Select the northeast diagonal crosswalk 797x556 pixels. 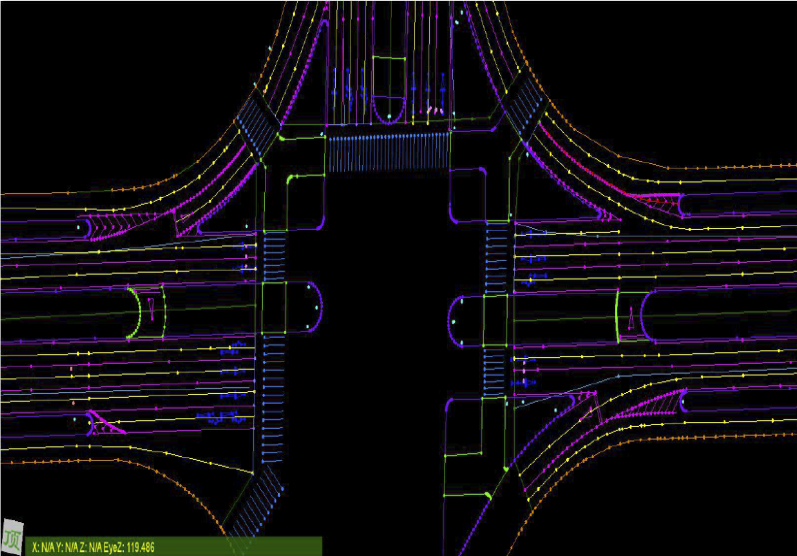[519, 106]
